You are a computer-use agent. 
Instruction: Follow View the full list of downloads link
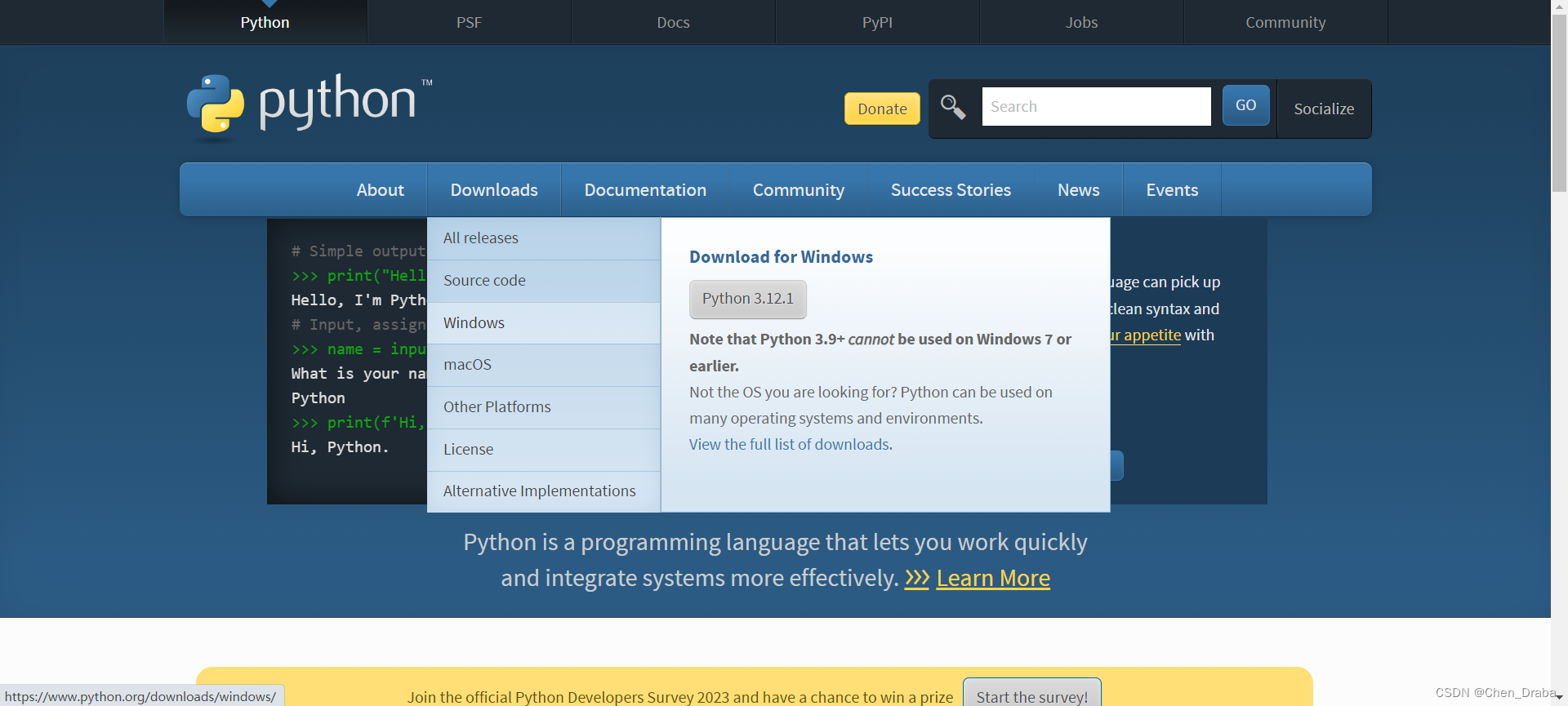point(789,445)
